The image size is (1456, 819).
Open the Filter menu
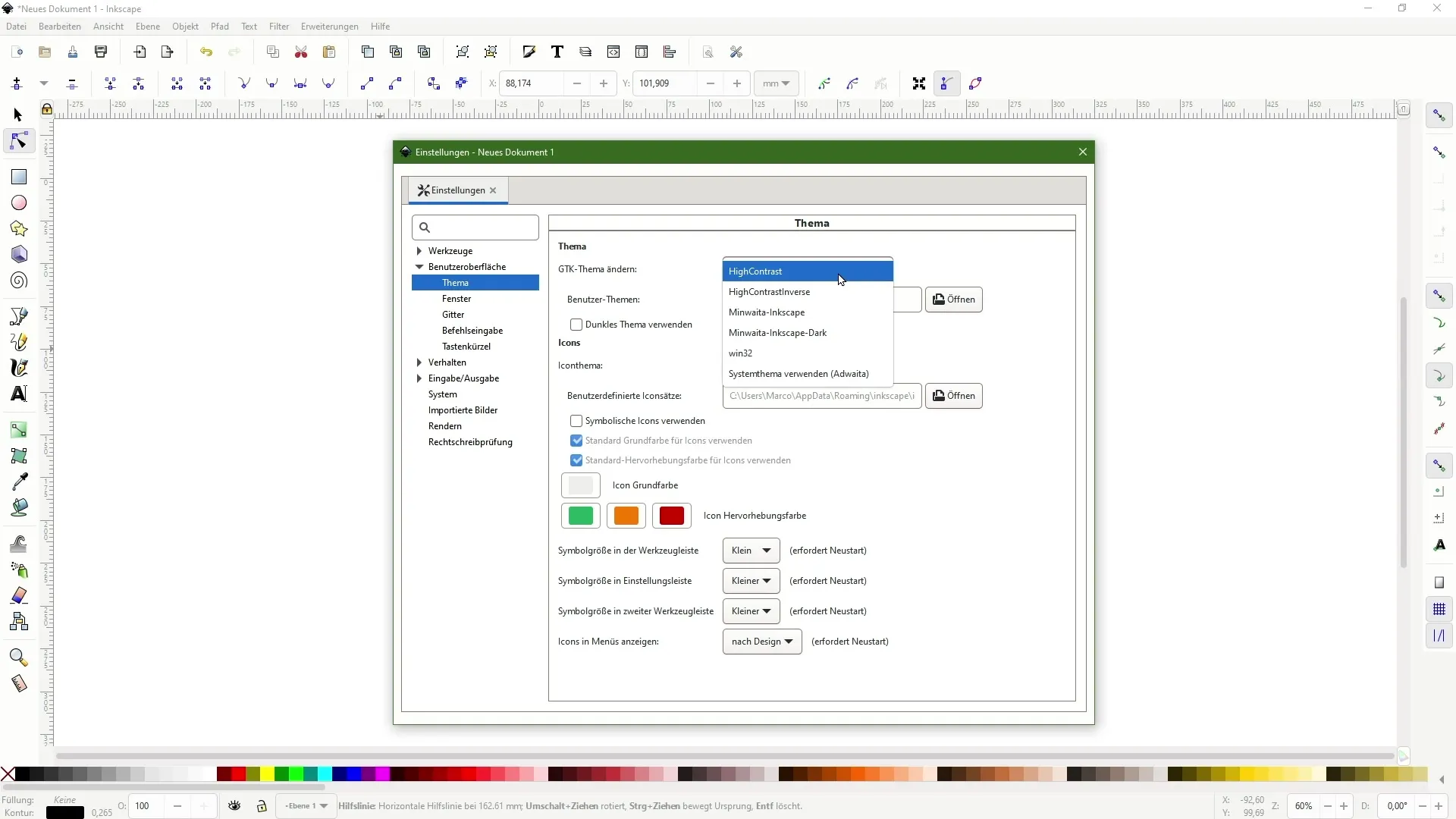(x=279, y=27)
